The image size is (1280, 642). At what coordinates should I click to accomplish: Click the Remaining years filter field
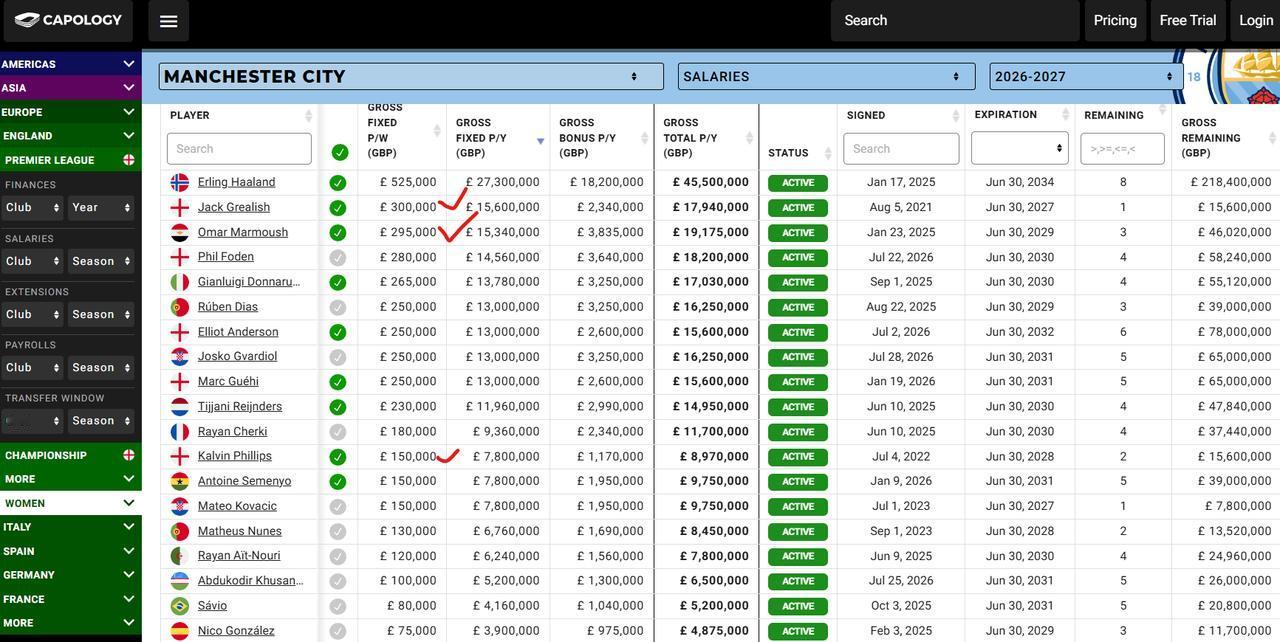(x=1122, y=149)
